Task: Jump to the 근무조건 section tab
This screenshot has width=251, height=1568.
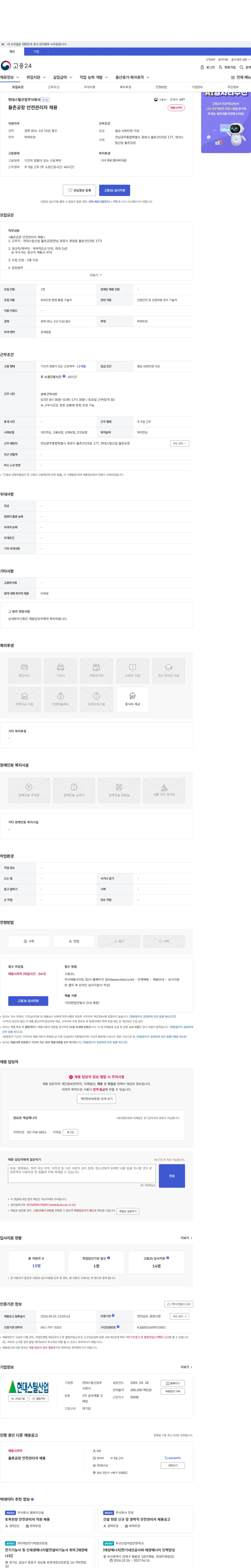Action: click(x=53, y=87)
